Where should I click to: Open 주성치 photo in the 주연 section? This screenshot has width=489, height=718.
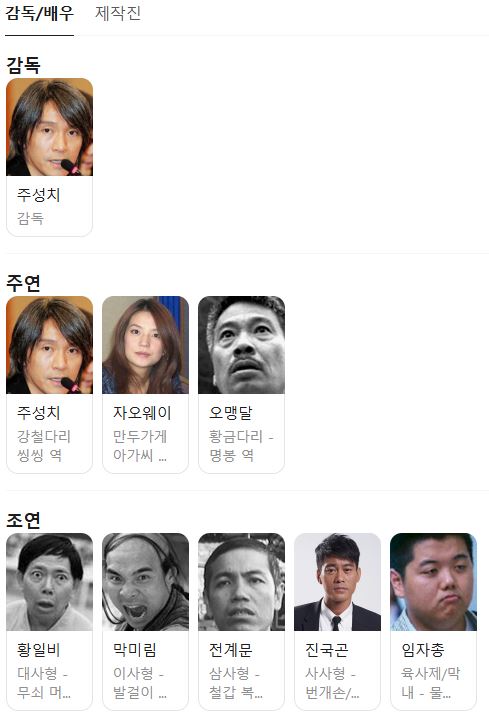pos(49,345)
